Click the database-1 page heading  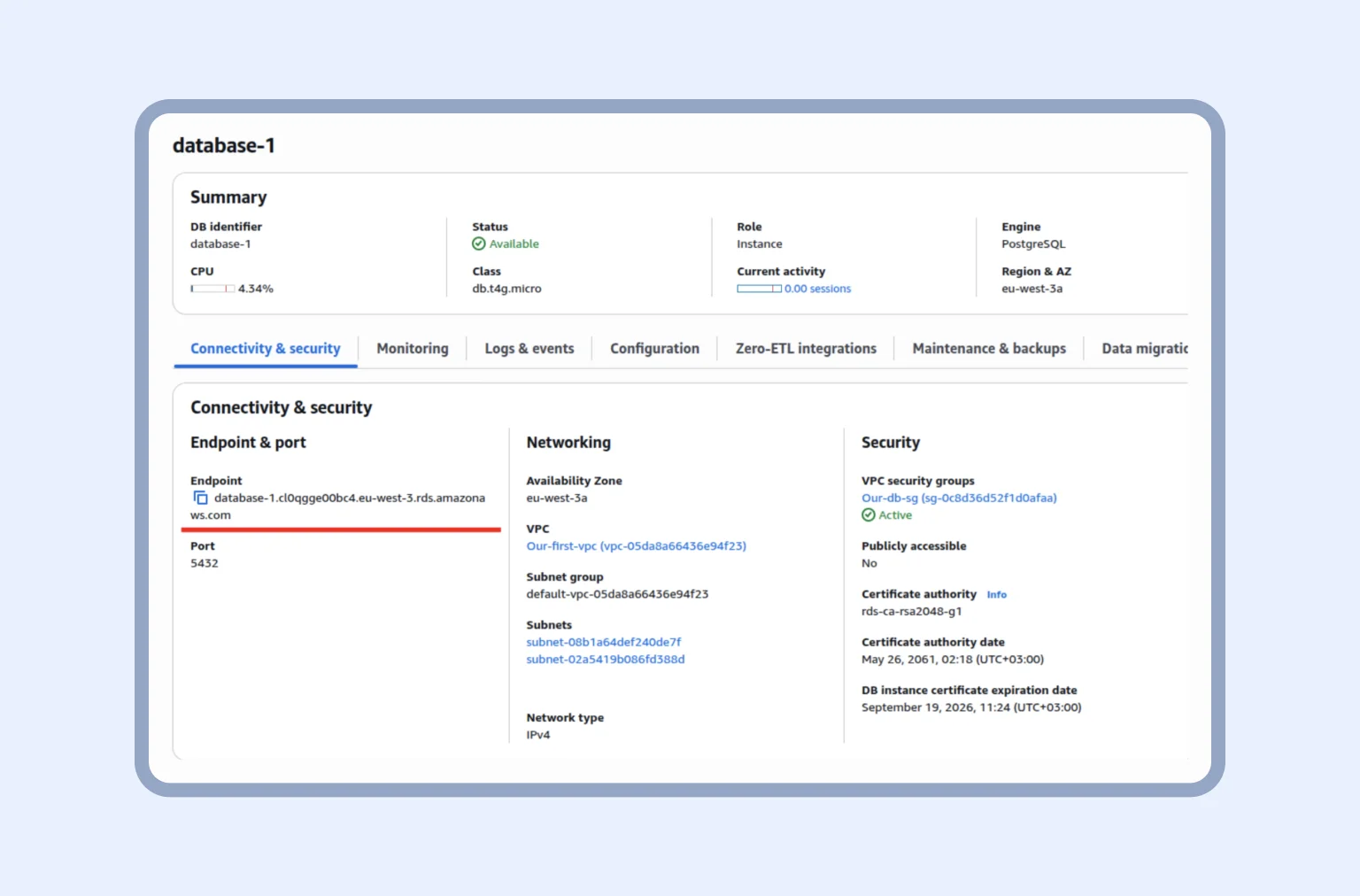click(223, 145)
